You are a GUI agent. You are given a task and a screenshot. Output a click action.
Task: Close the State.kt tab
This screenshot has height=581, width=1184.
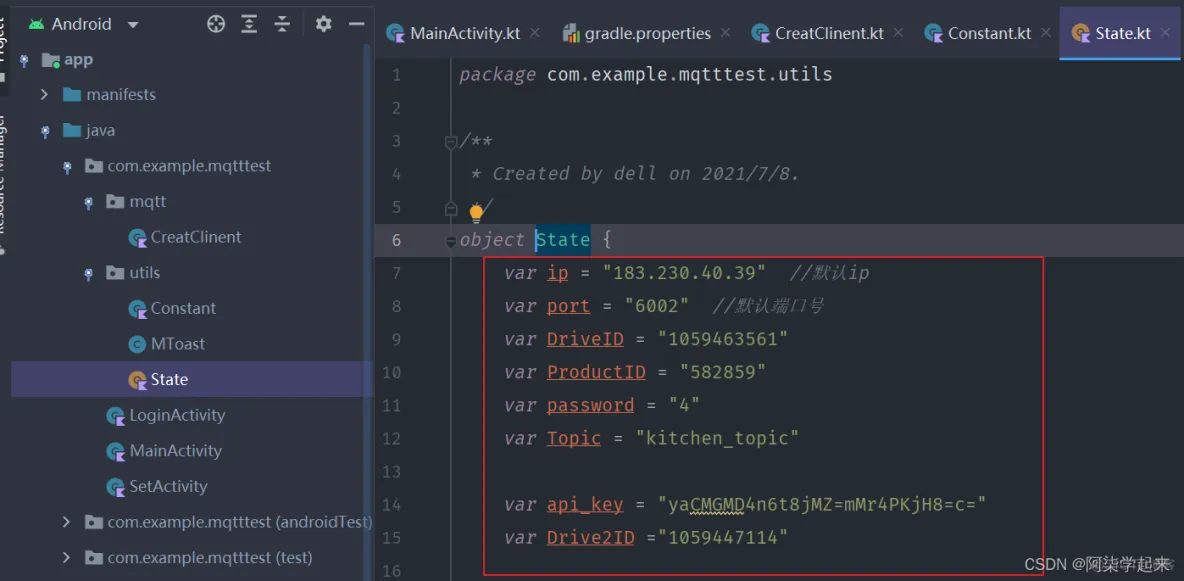1165,33
